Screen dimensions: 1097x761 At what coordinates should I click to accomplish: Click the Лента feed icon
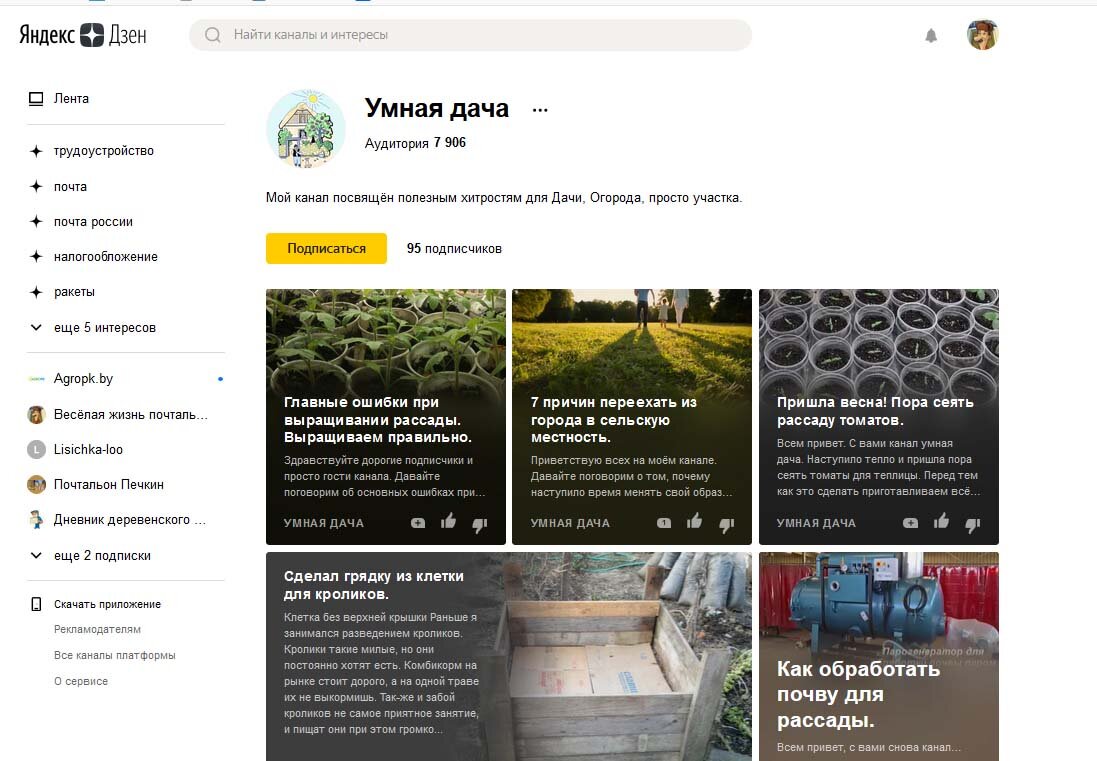(x=36, y=99)
